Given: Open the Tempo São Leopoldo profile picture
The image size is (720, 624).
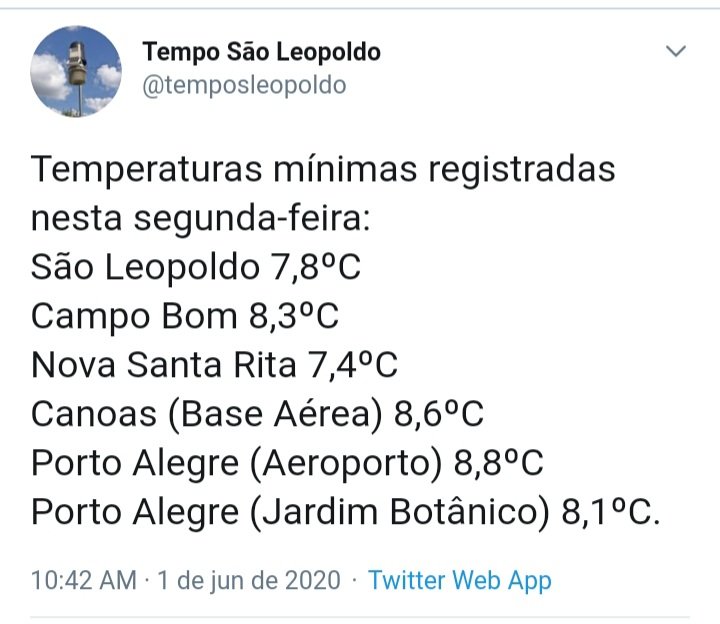Looking at the screenshot, I should [x=76, y=71].
